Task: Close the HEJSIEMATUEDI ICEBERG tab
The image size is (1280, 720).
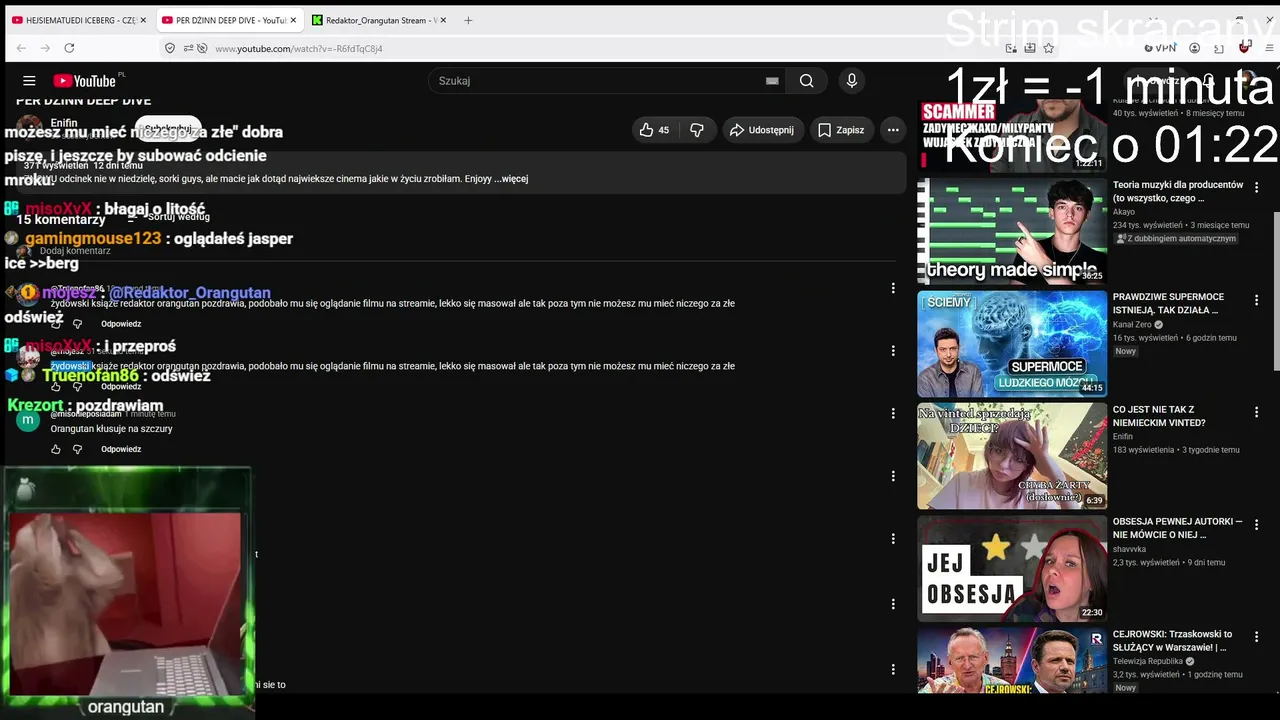Action: (x=143, y=20)
